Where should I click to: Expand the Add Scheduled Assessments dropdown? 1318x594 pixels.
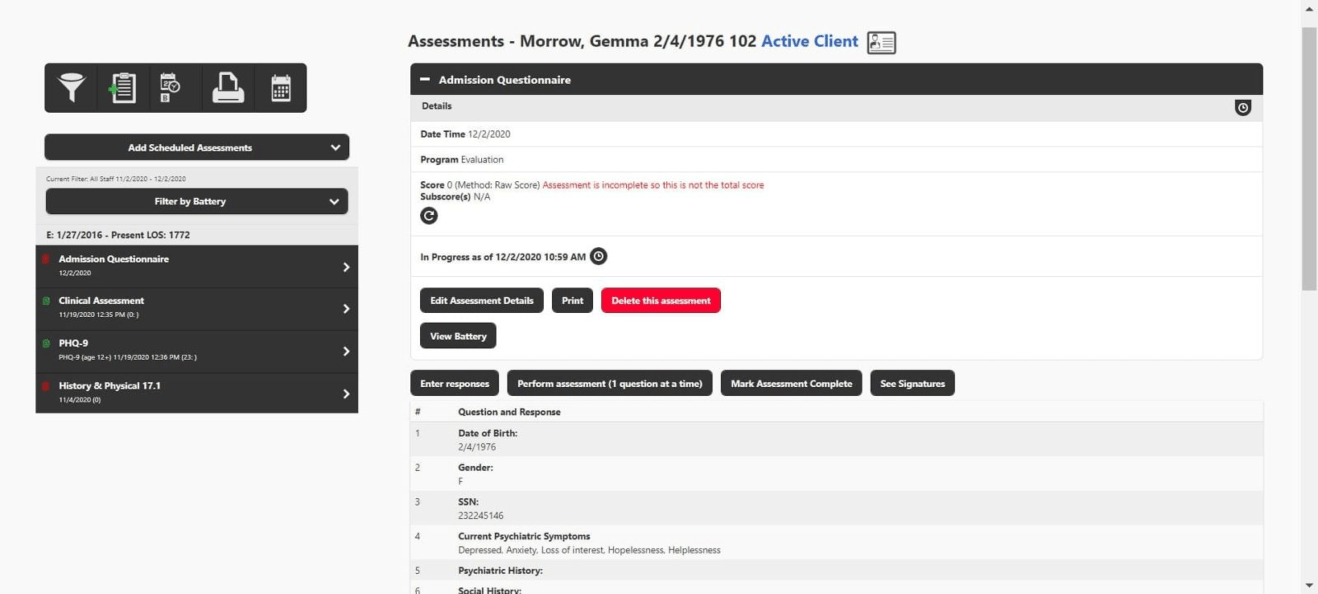point(197,148)
